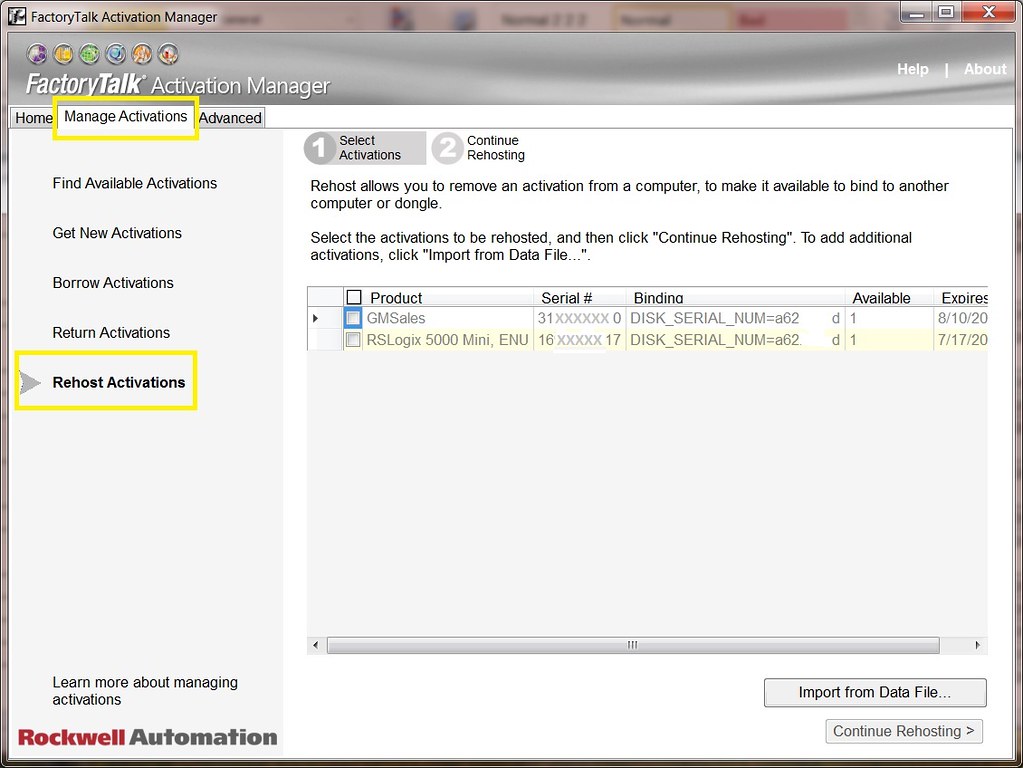
Task: Go to Borrow Activations
Action: point(113,283)
